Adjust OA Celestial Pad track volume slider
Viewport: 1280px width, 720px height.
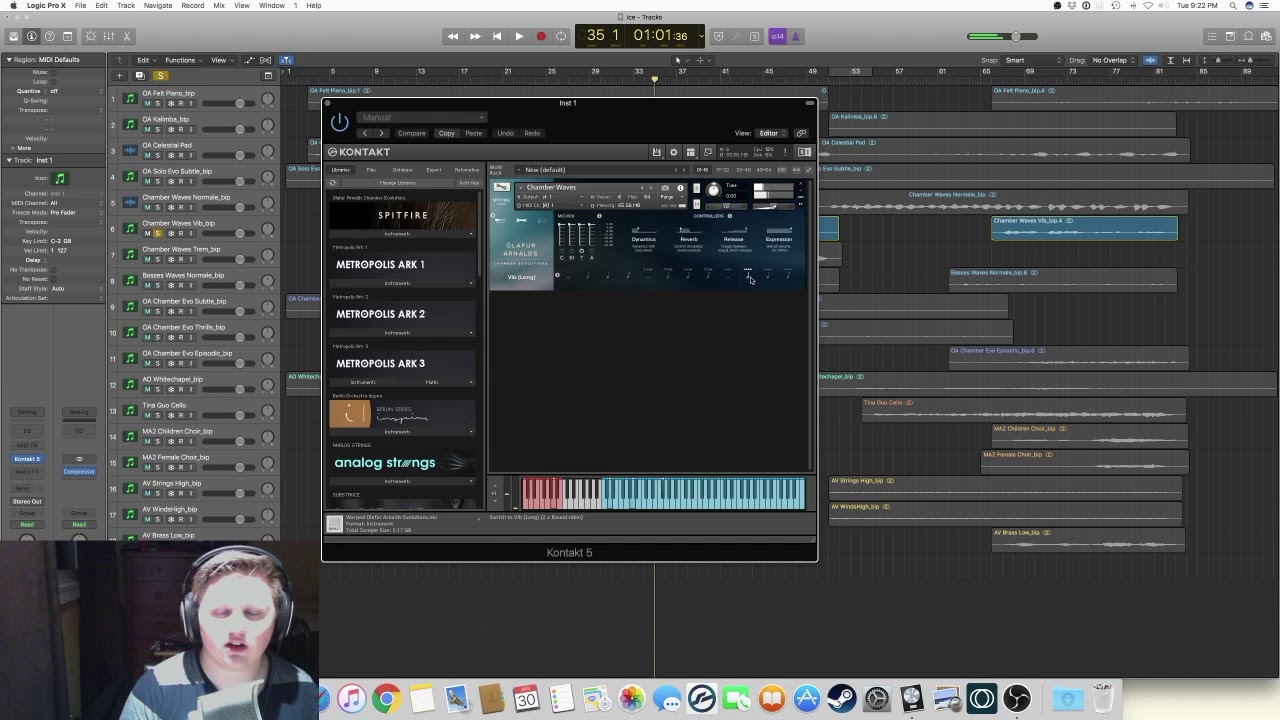[x=227, y=155]
